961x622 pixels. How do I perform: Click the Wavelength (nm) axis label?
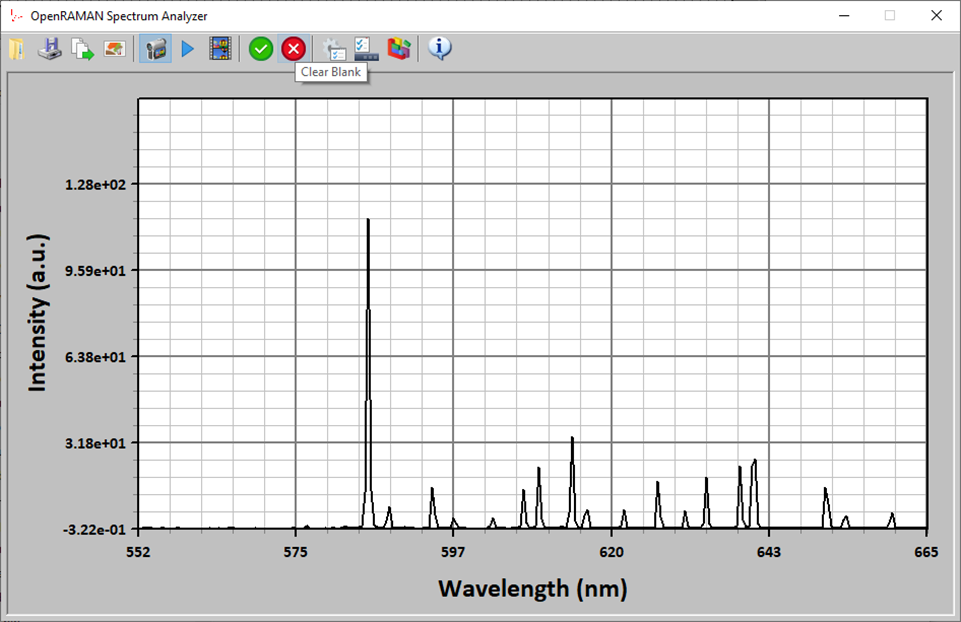coord(532,588)
